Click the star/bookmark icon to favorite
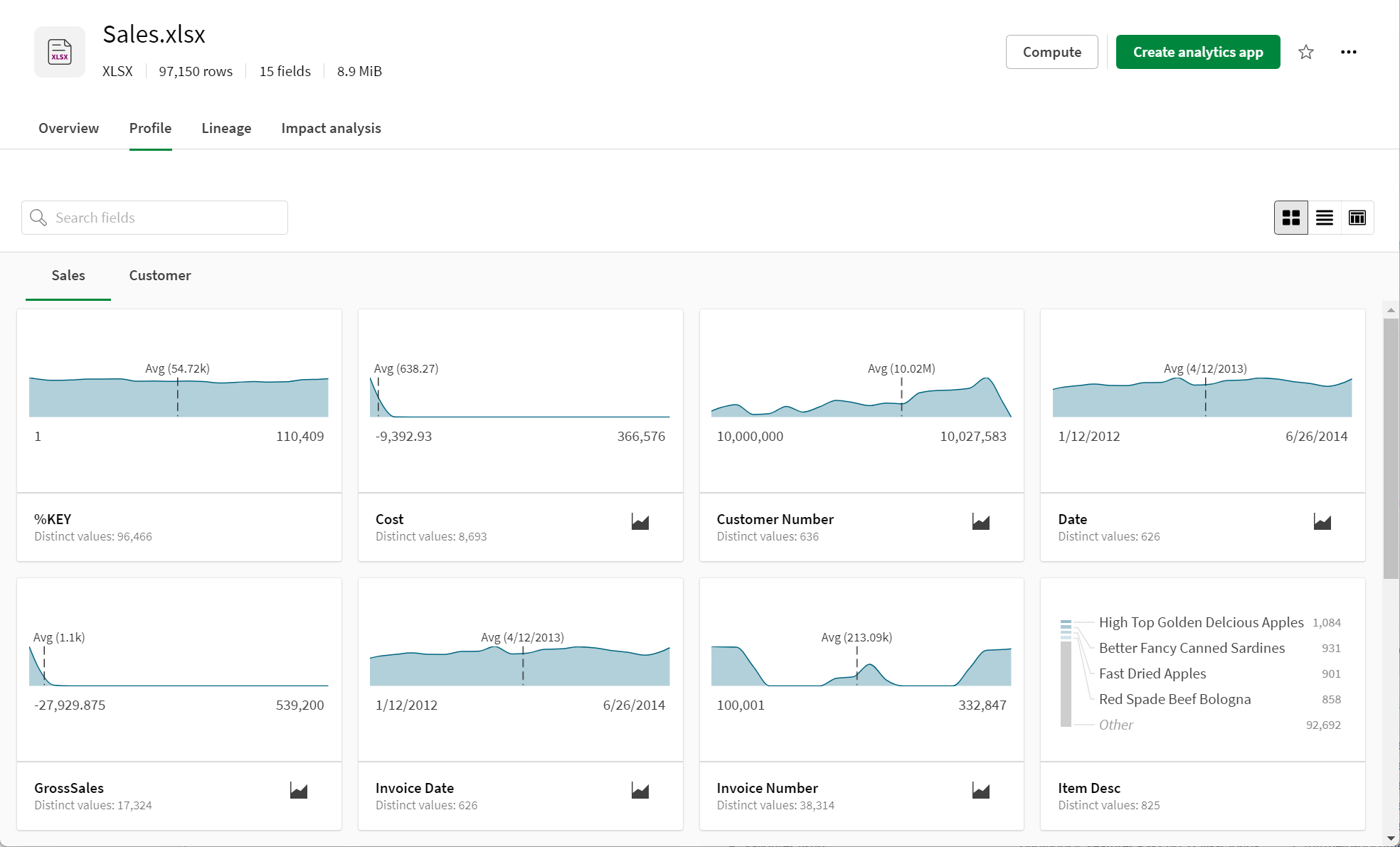This screenshot has height=847, width=1400. pos(1306,51)
